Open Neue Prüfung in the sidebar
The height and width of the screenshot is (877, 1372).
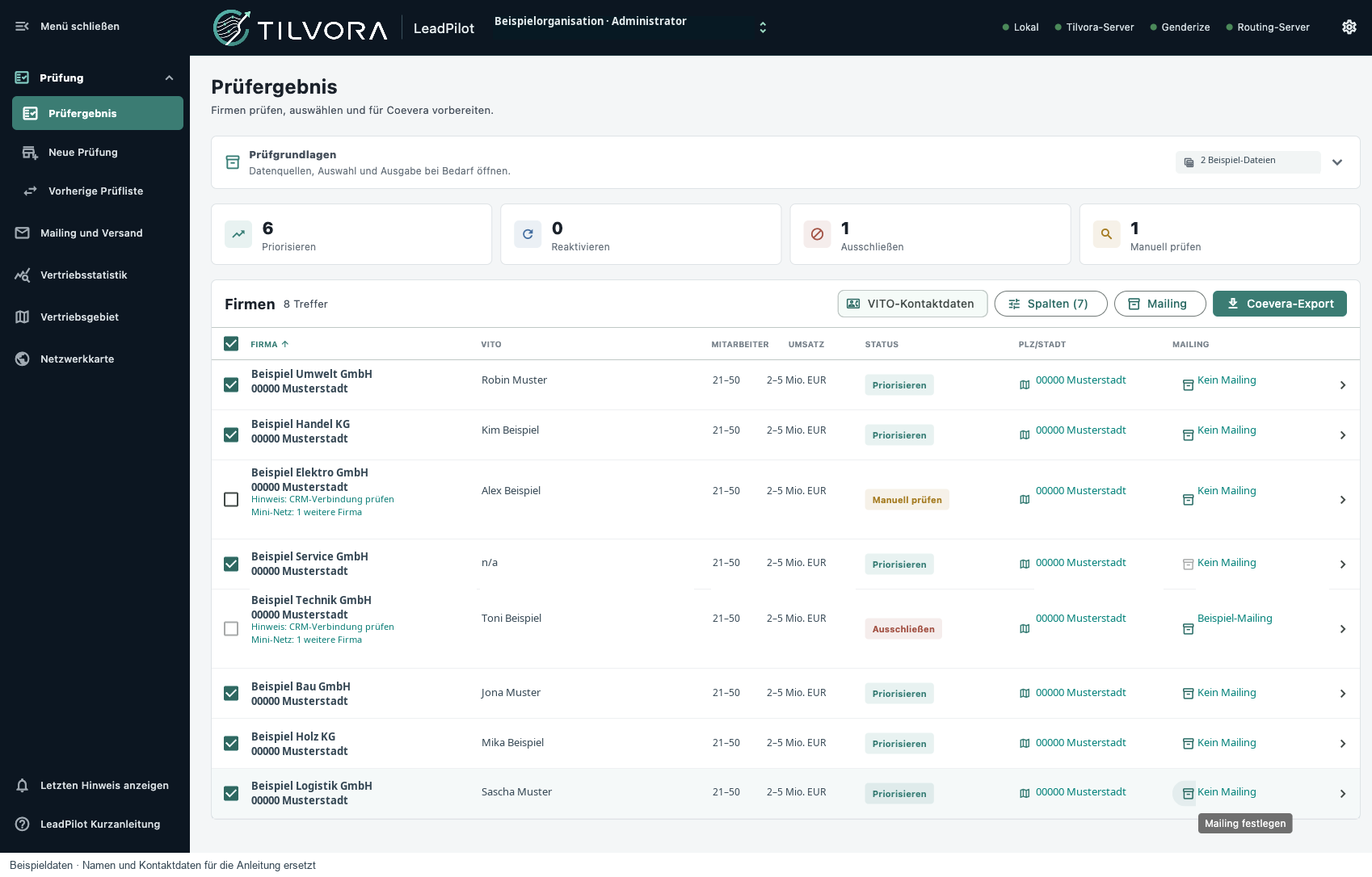point(98,153)
